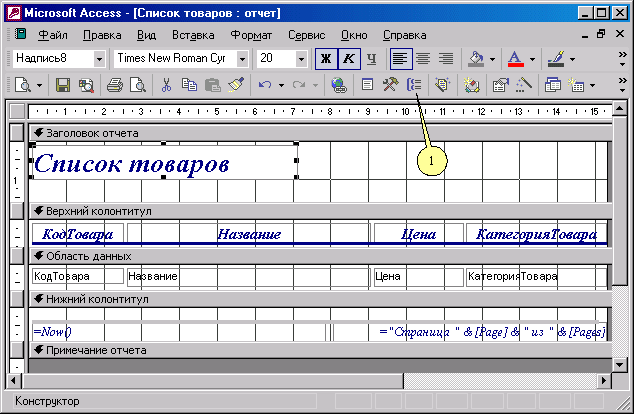The height and width of the screenshot is (414, 634).
Task: Click the Undo arrow icon
Action: tap(265, 86)
